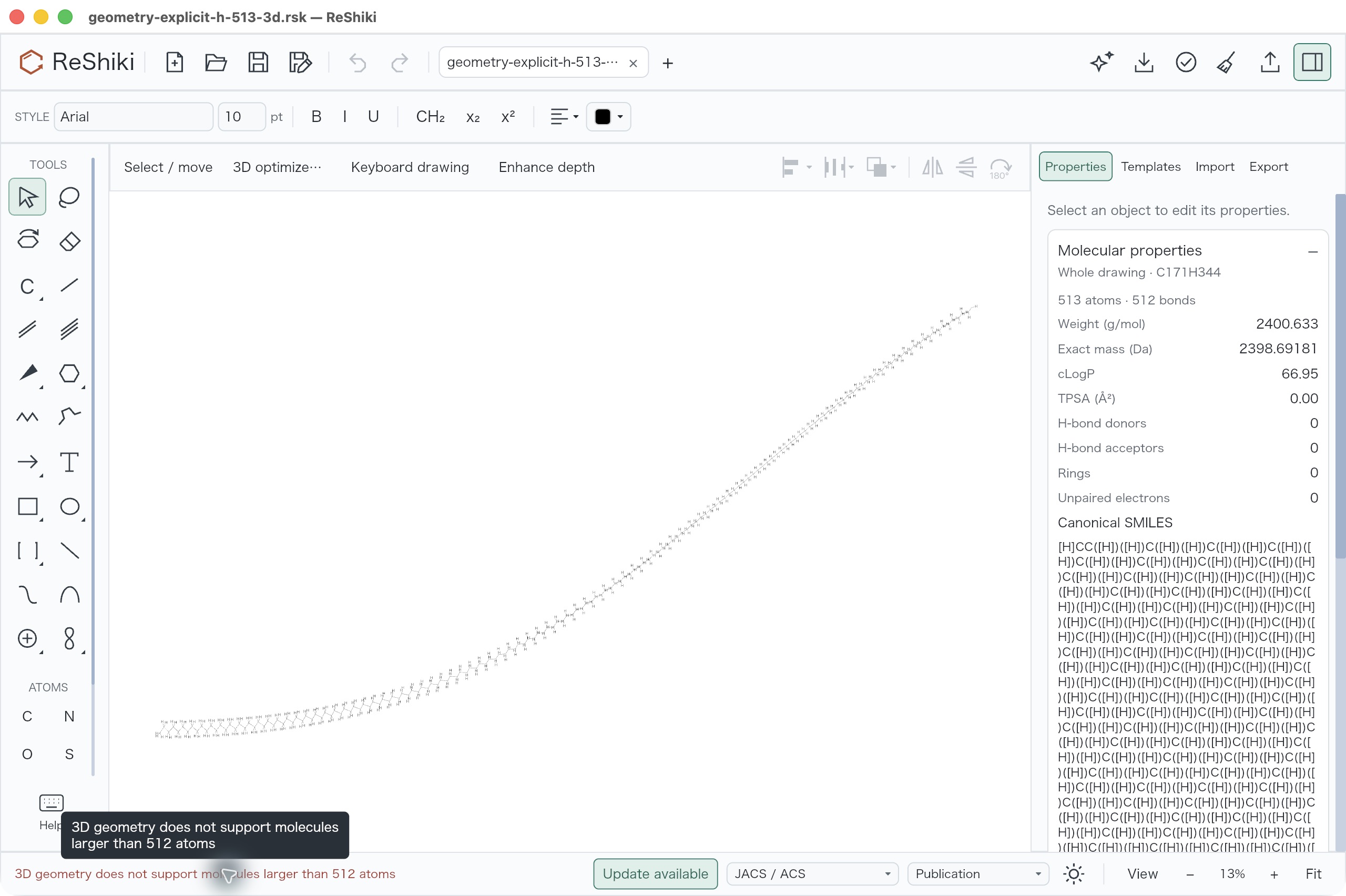Viewport: 1346px width, 896px height.
Task: Select the wedge bond tool
Action: [27, 374]
